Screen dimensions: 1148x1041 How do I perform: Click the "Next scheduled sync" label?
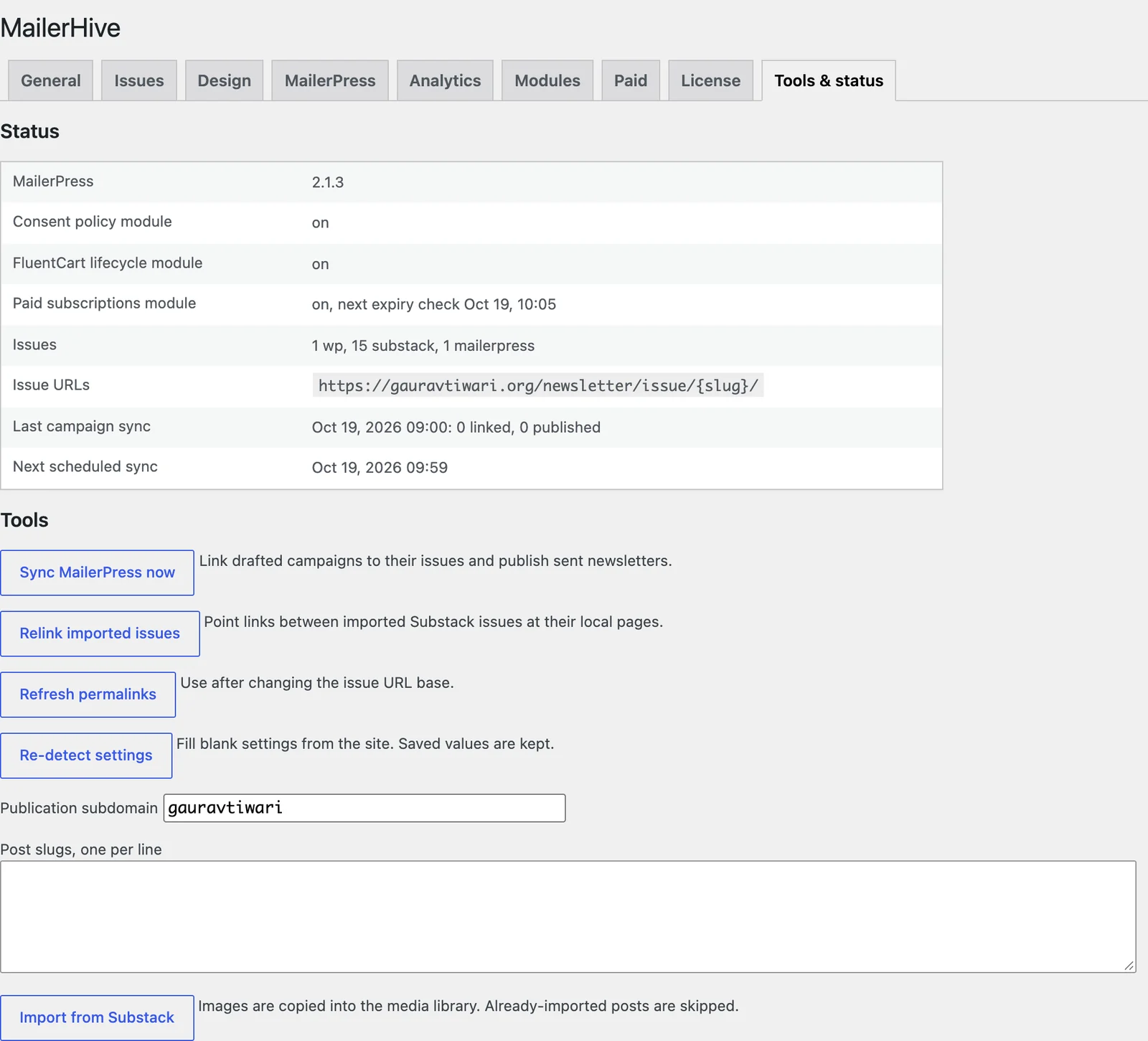click(85, 466)
